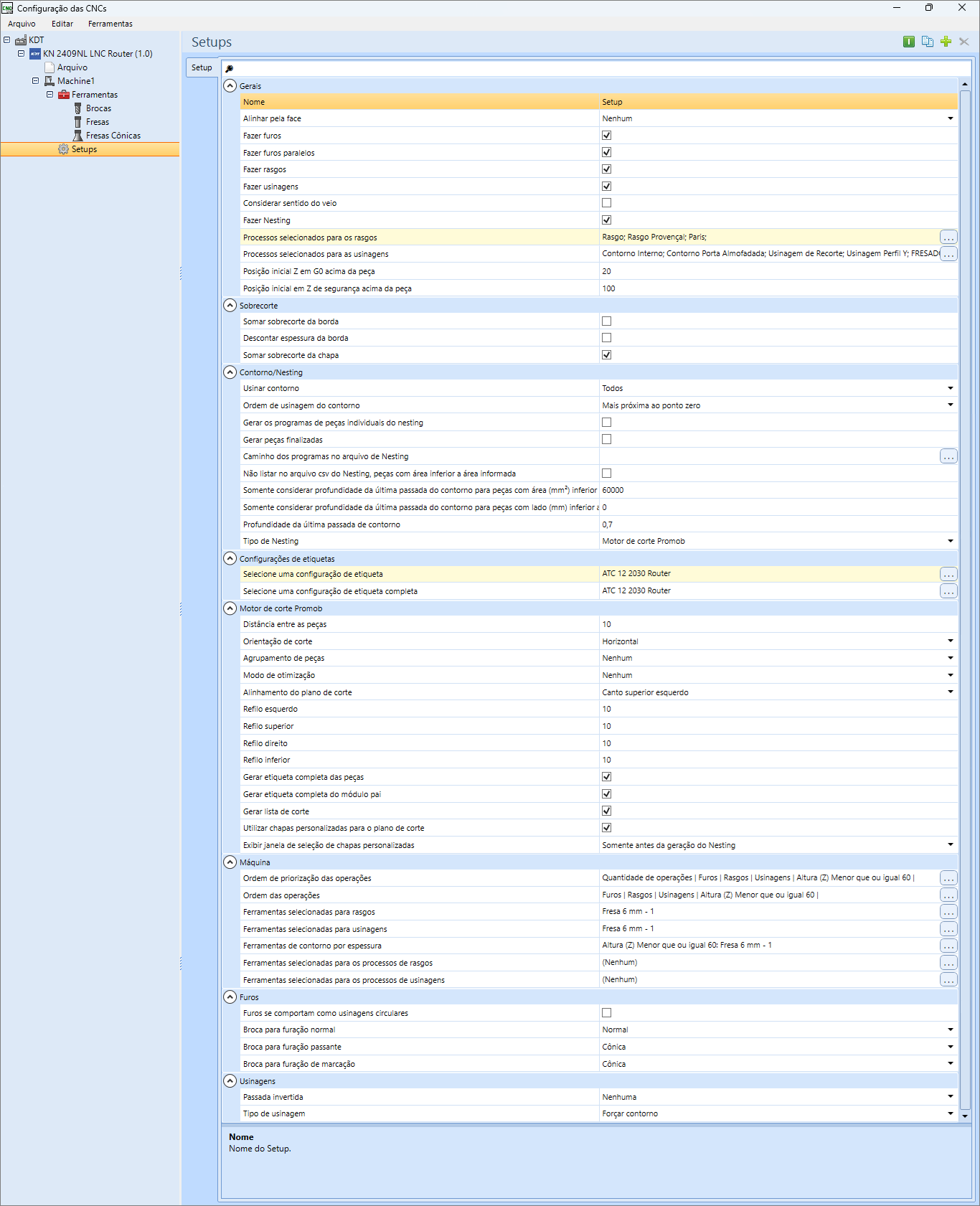Viewport: 980px width, 1206px height.
Task: Click the search magnifier icon above Gerais
Action: (230, 69)
